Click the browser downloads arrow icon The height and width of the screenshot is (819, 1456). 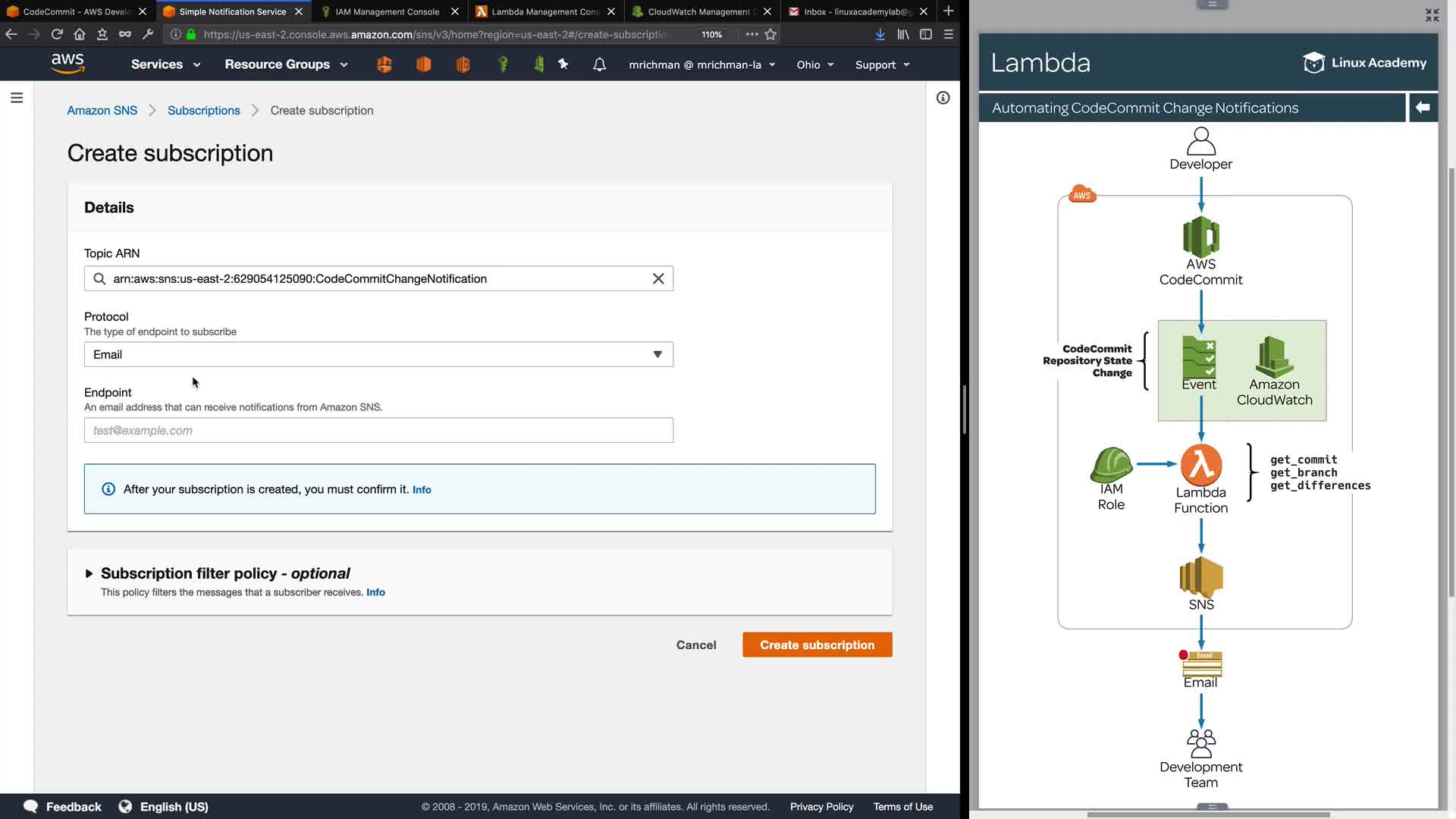click(880, 34)
